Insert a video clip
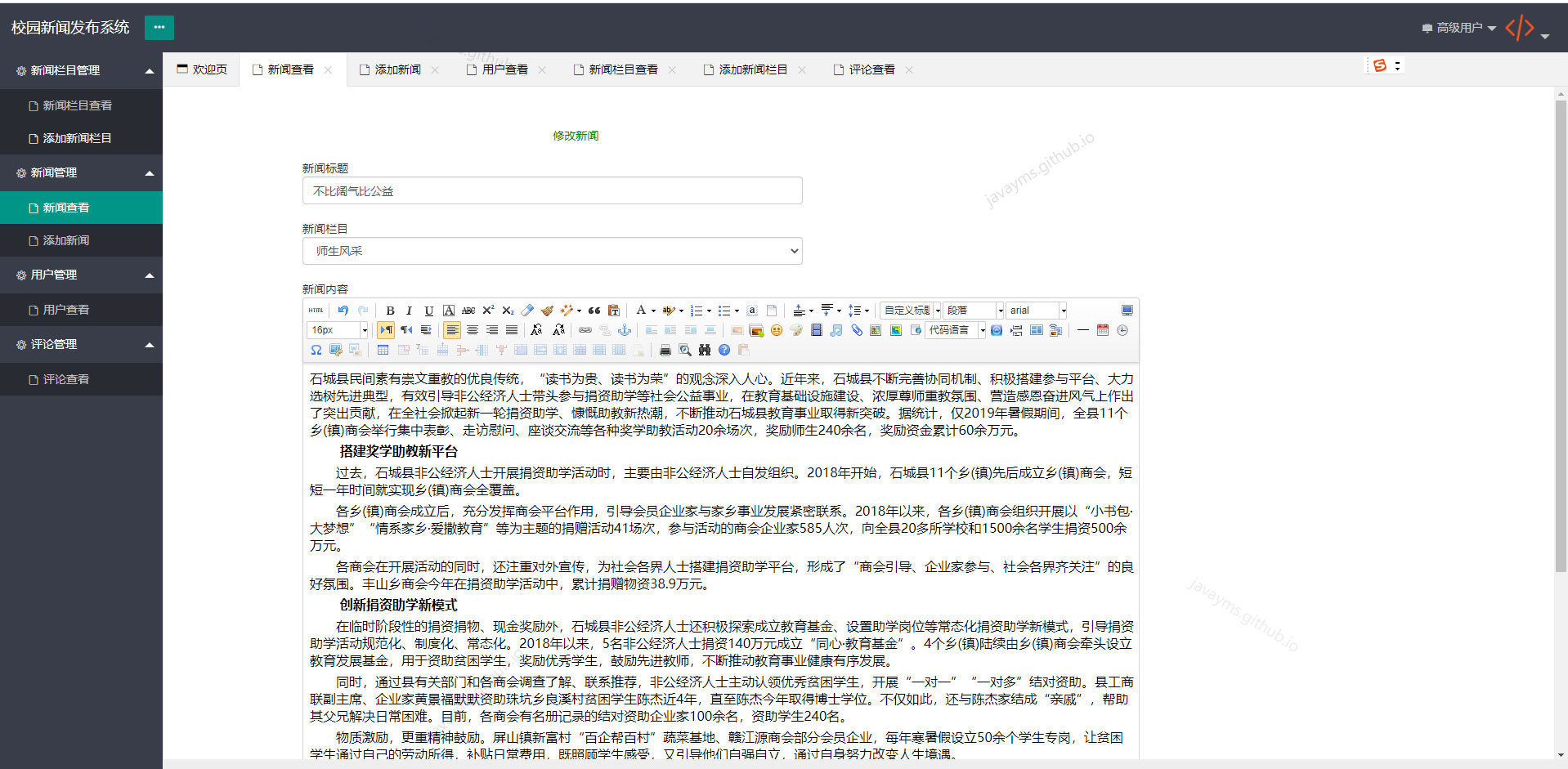Screen dimensions: 1568x769 point(817,330)
